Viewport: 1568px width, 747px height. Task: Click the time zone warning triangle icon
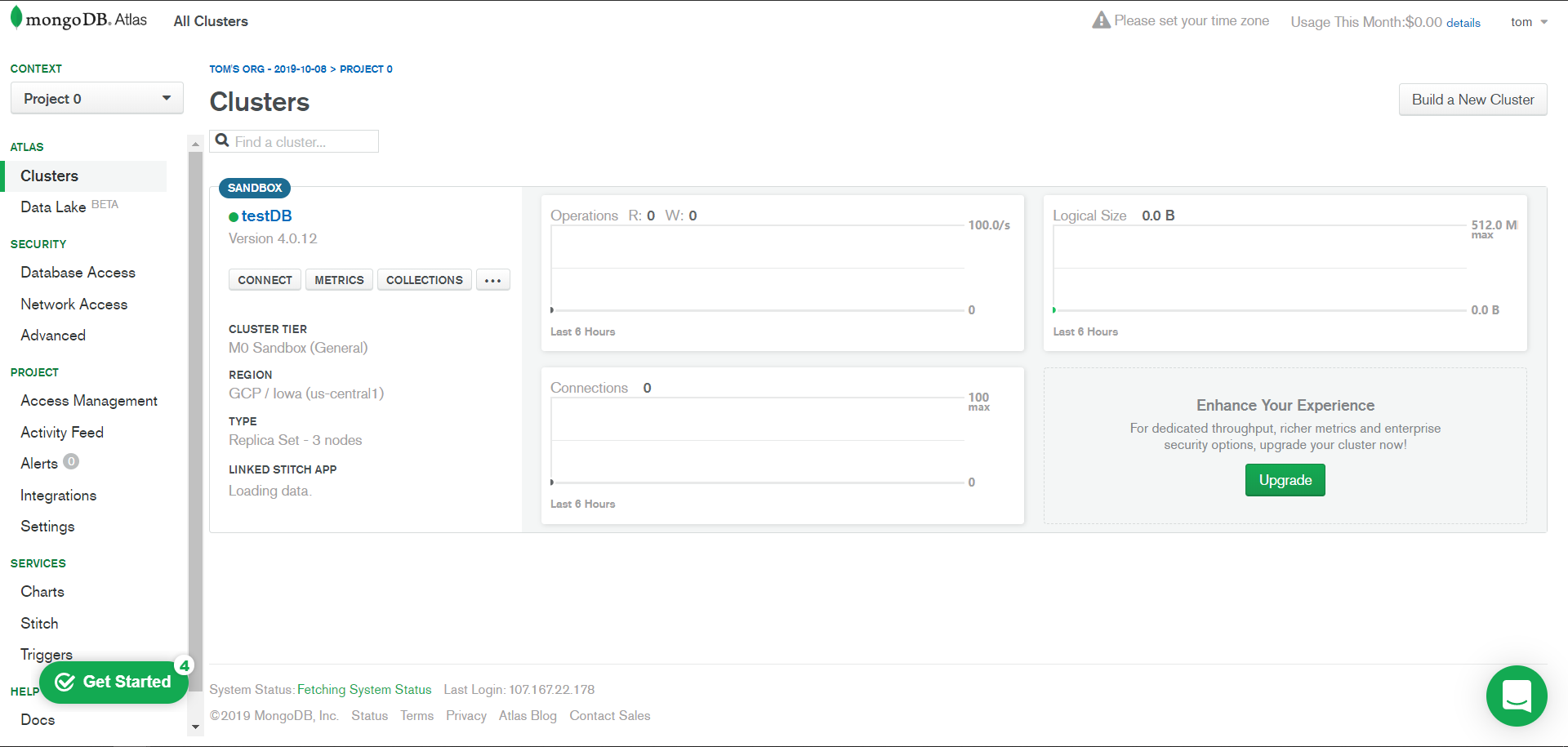(1101, 20)
